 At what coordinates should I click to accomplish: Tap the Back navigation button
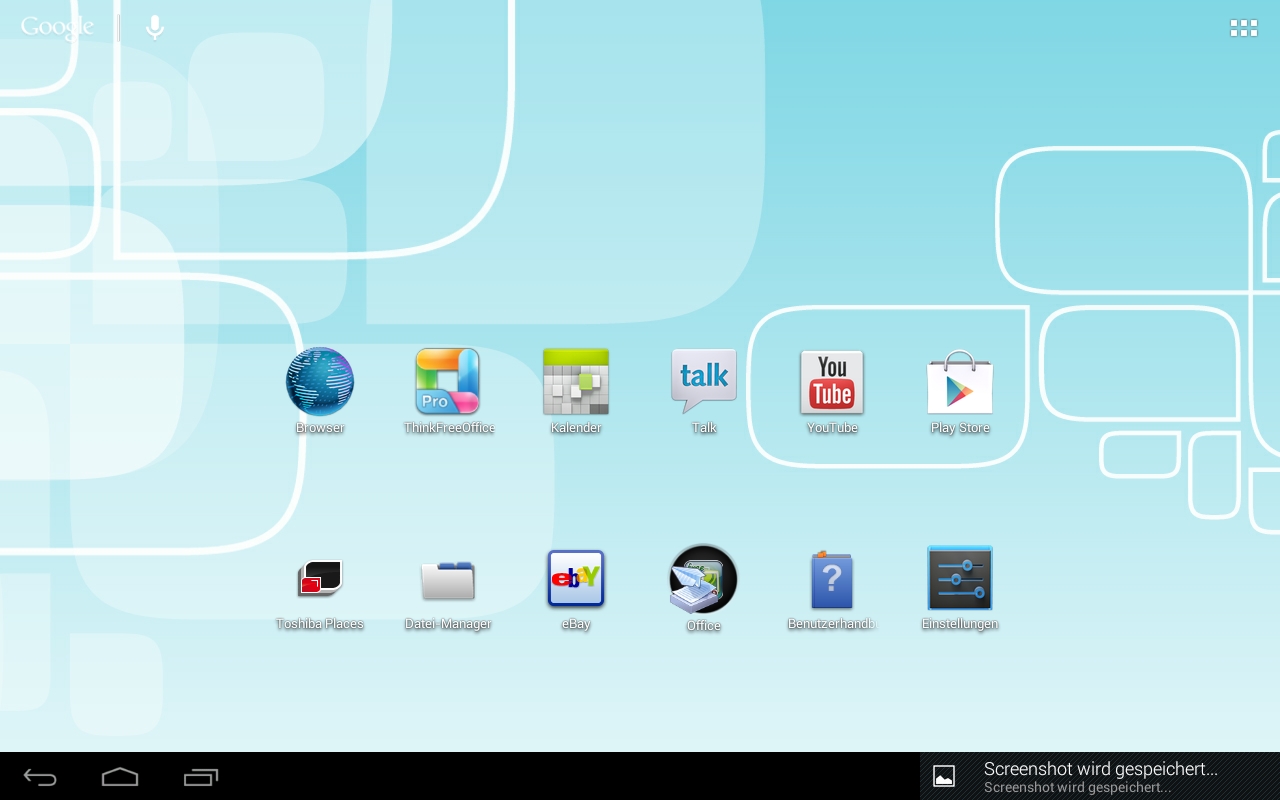click(40, 777)
